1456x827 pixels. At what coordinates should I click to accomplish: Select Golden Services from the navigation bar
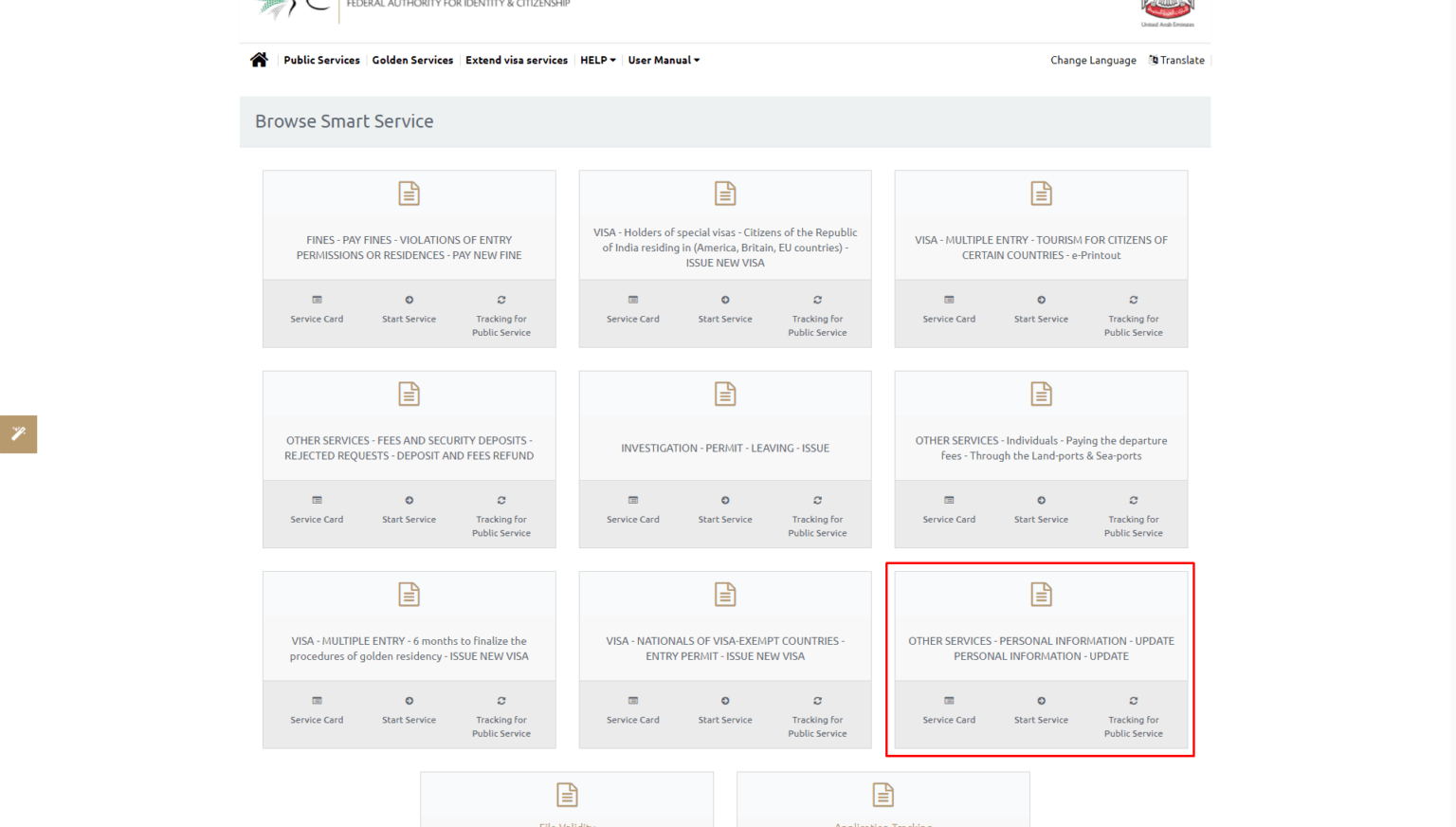412,60
